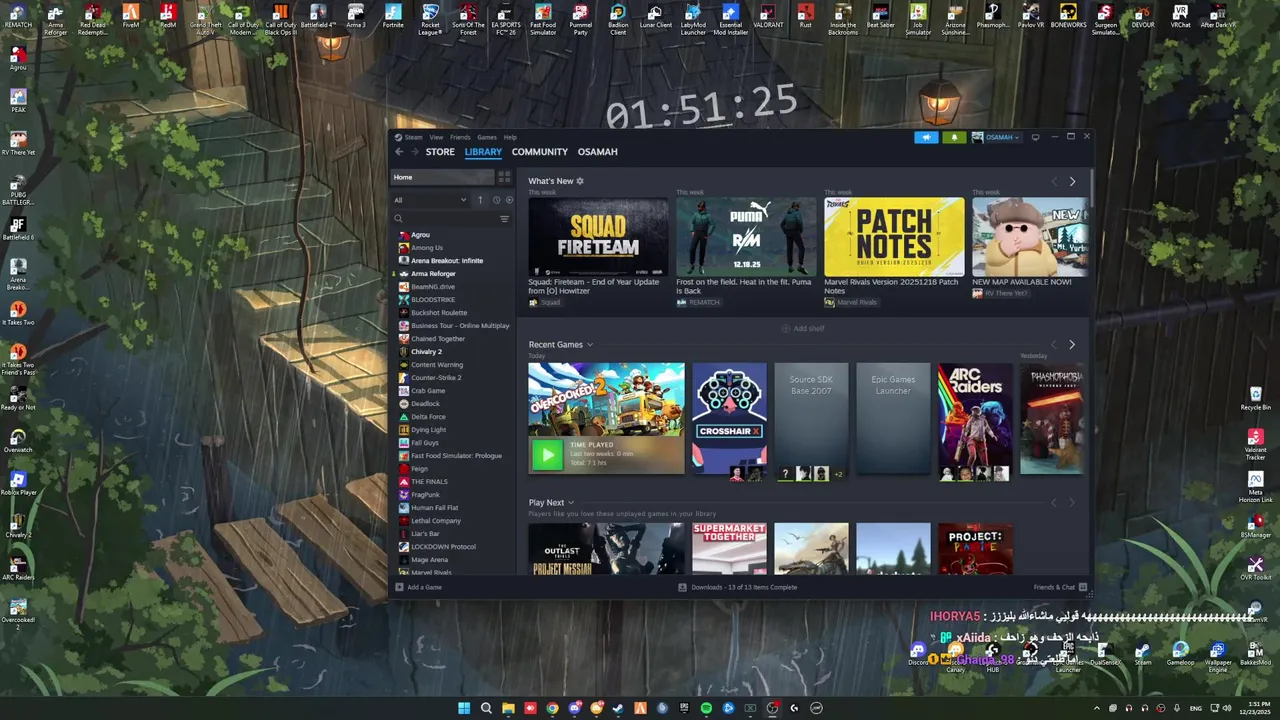The height and width of the screenshot is (720, 1280).
Task: Select Chivalry 2 in library list
Action: click(x=426, y=352)
